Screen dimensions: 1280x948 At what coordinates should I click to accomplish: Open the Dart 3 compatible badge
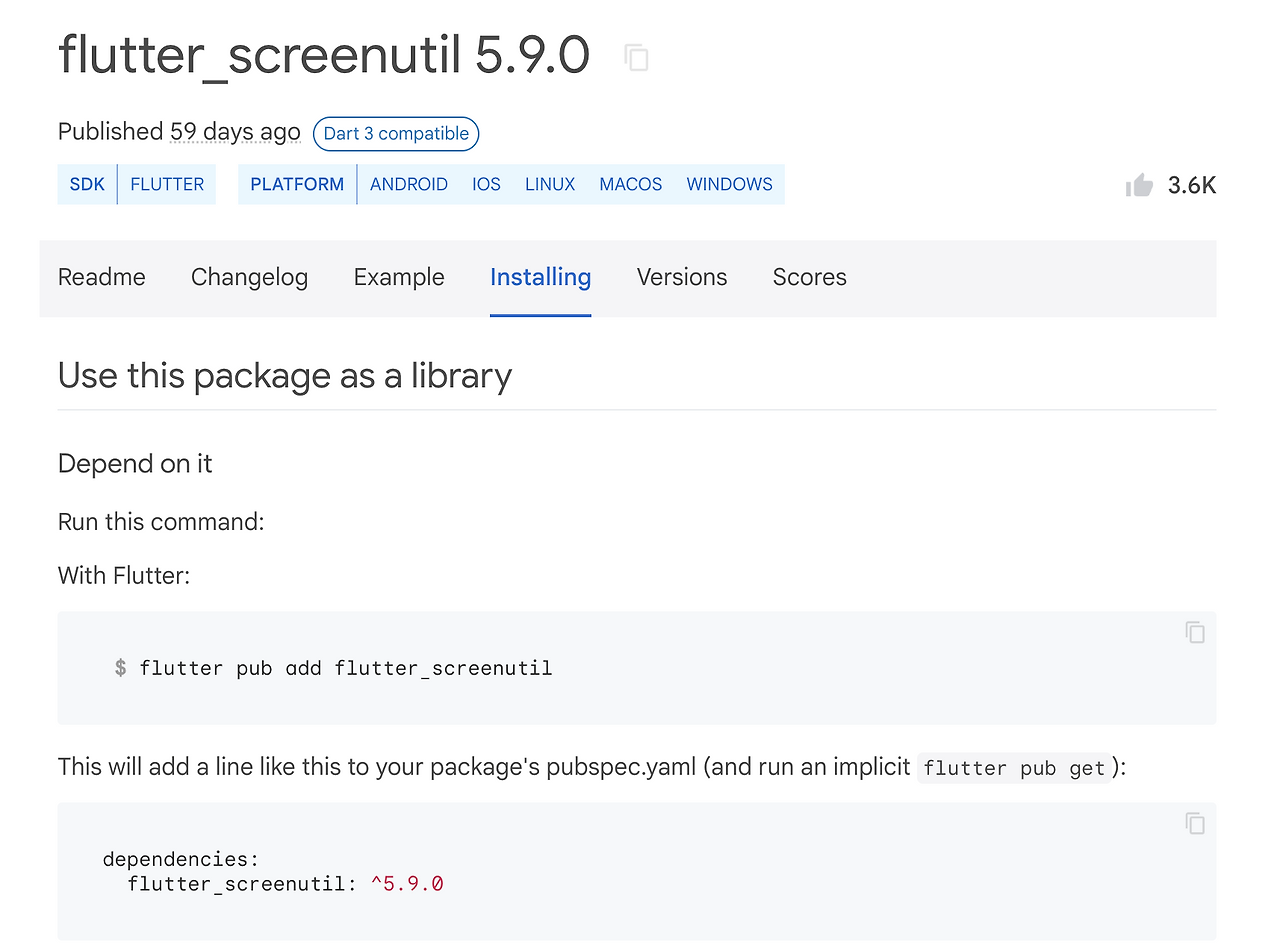(396, 133)
